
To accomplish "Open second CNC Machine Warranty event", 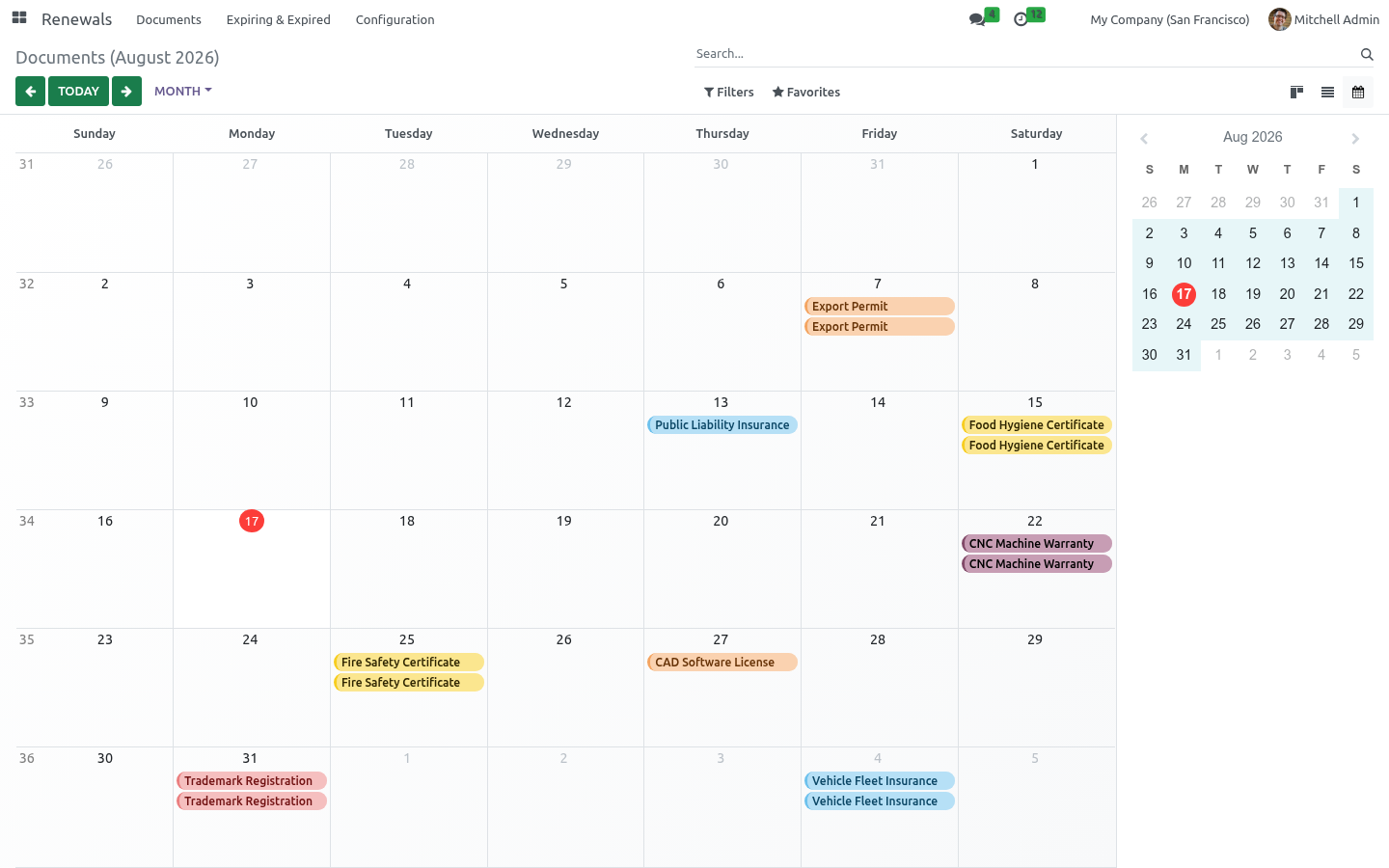I will pos(1037,564).
